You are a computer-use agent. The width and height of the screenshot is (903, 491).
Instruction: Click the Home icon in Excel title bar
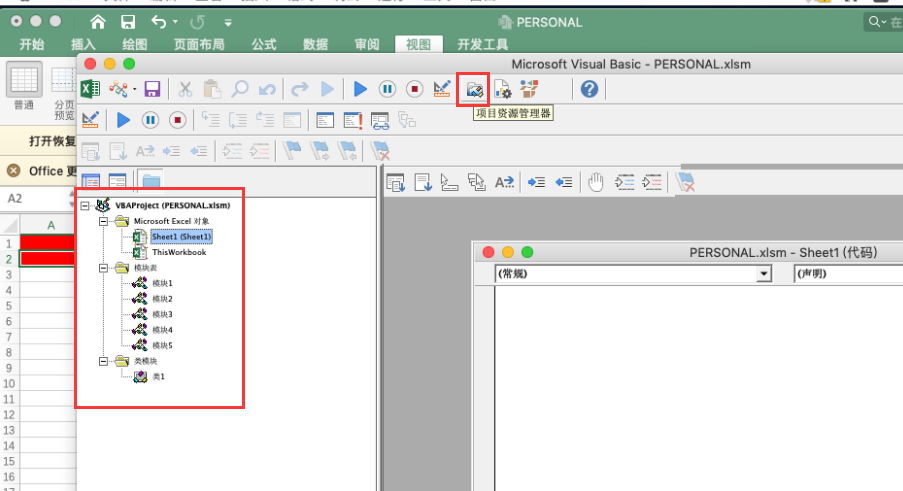tap(98, 22)
